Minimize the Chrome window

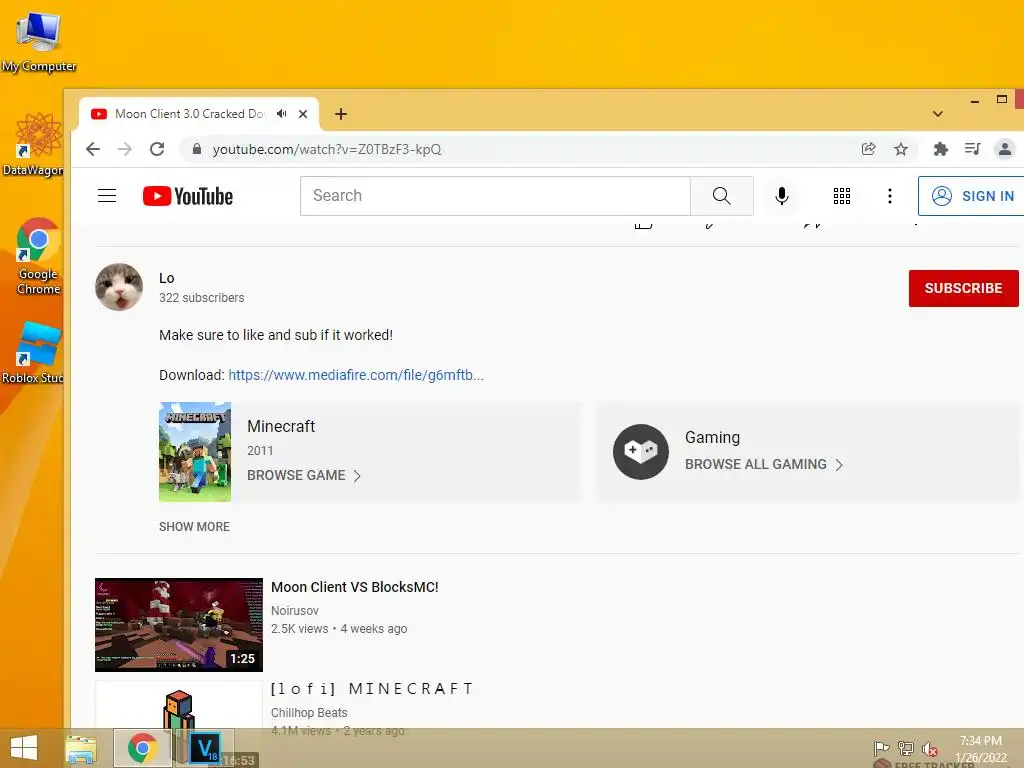coord(975,101)
